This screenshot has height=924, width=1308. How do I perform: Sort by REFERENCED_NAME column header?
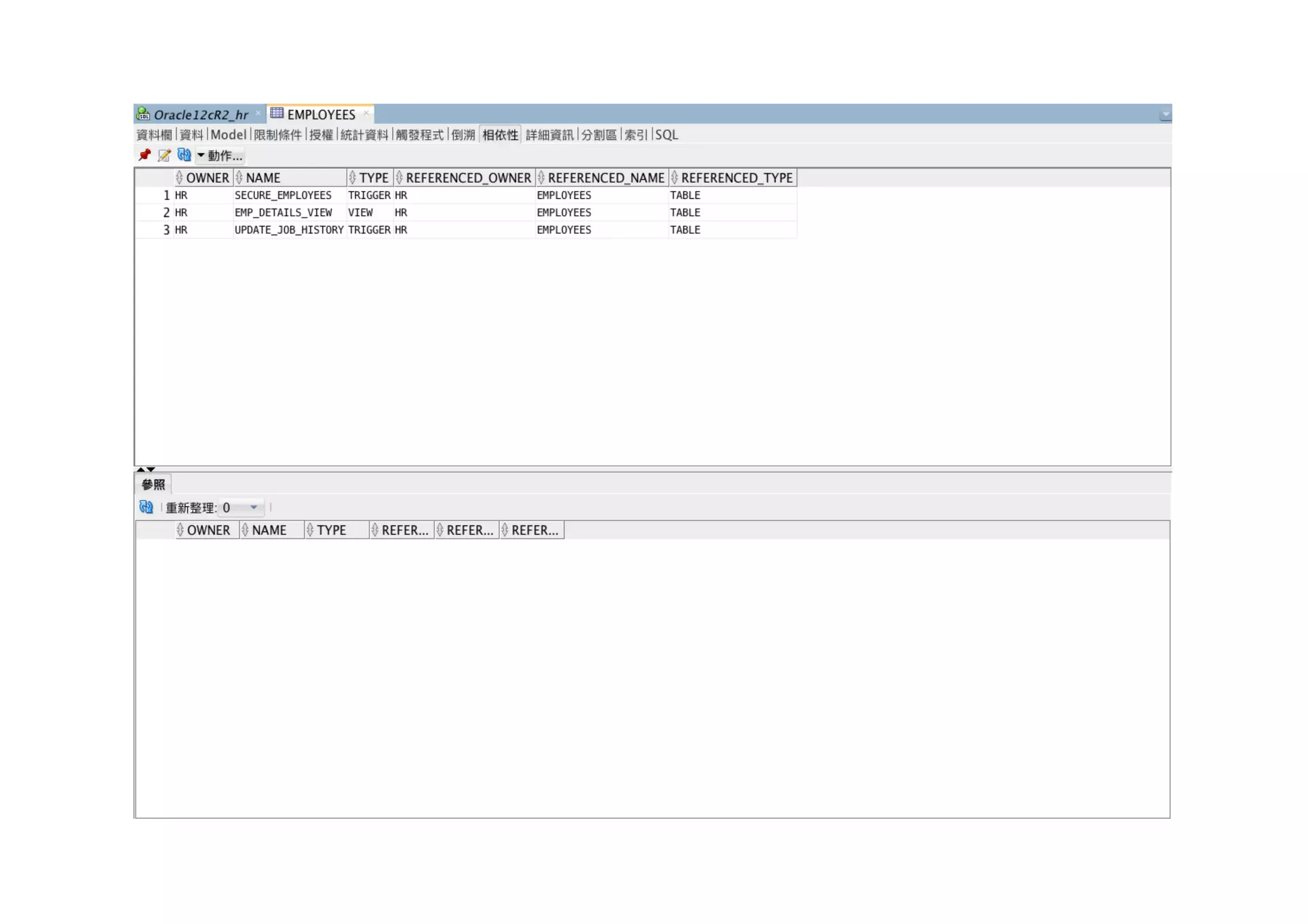[602, 178]
